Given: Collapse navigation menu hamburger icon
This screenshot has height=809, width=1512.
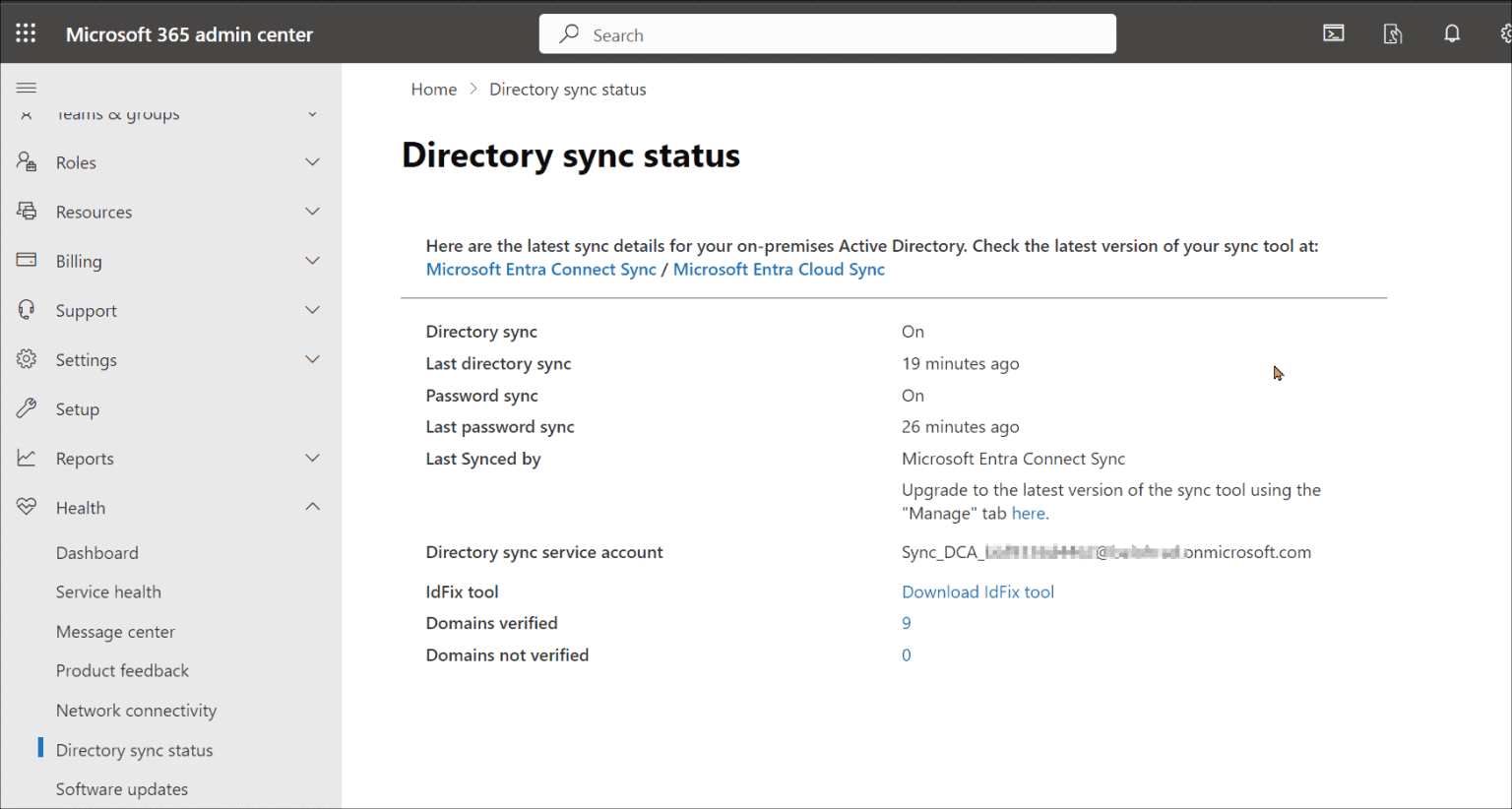Looking at the screenshot, I should click(x=27, y=88).
